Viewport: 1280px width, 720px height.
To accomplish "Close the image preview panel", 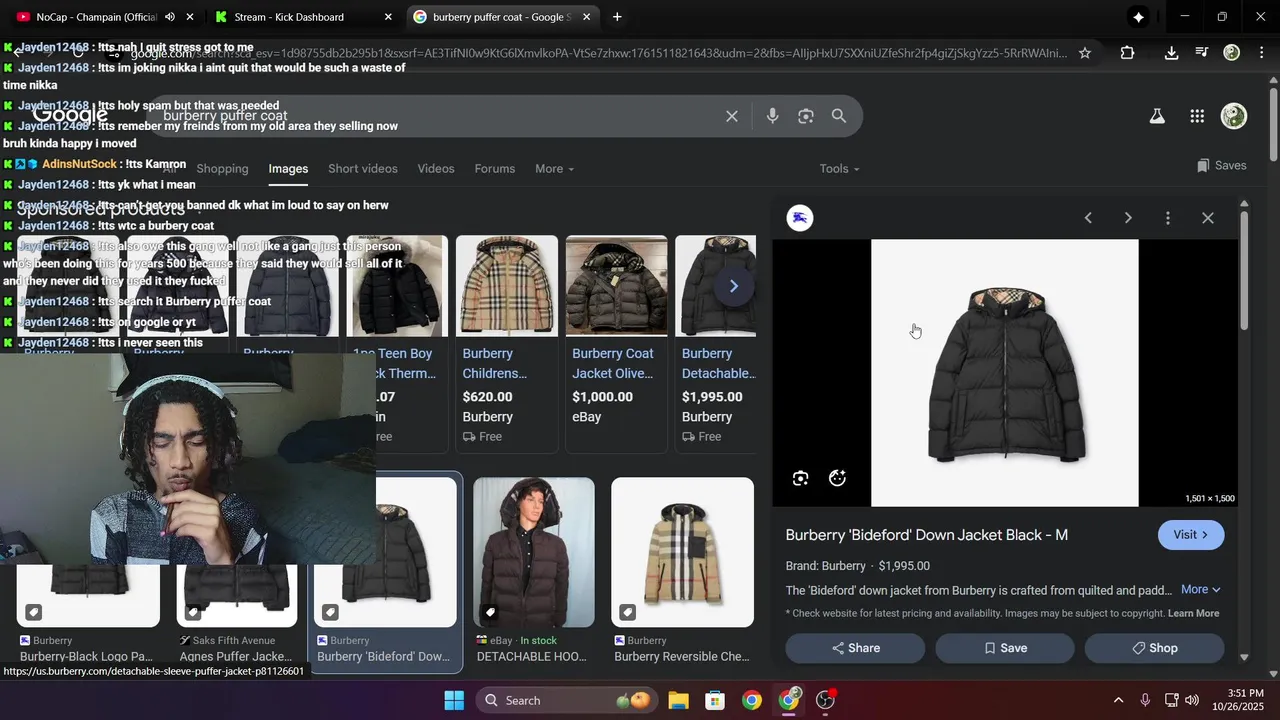I will [1208, 218].
